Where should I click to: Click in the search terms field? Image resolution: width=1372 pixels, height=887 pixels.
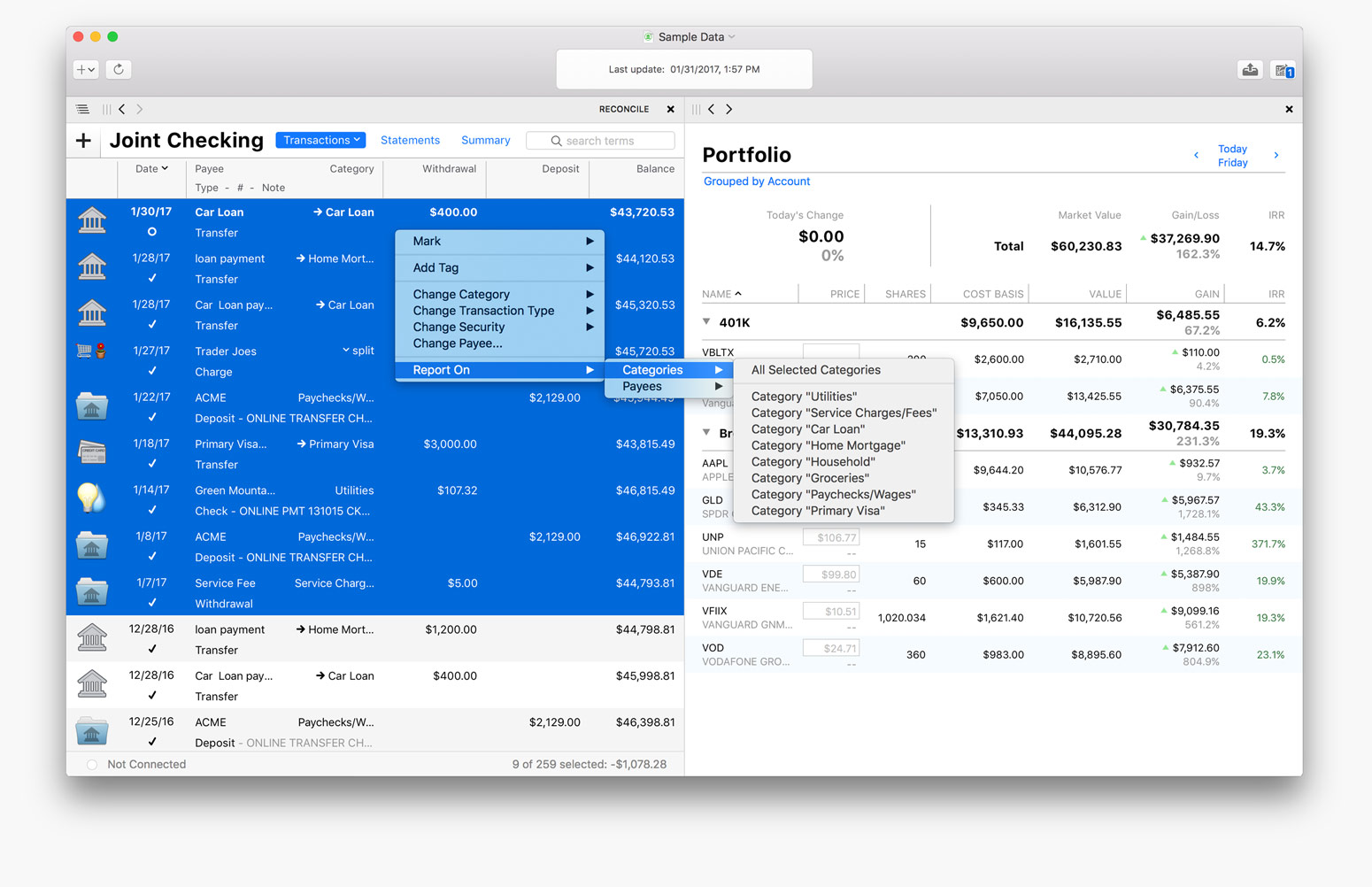point(600,141)
